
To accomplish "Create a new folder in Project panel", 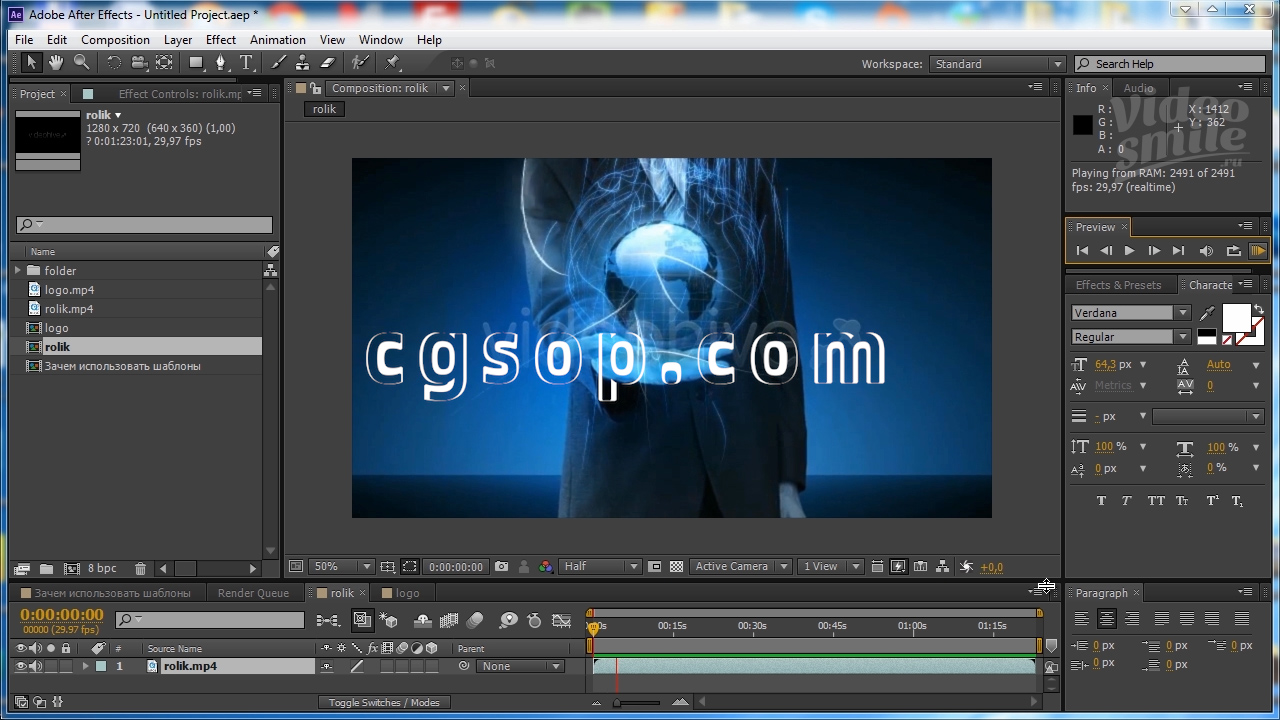I will pos(46,569).
